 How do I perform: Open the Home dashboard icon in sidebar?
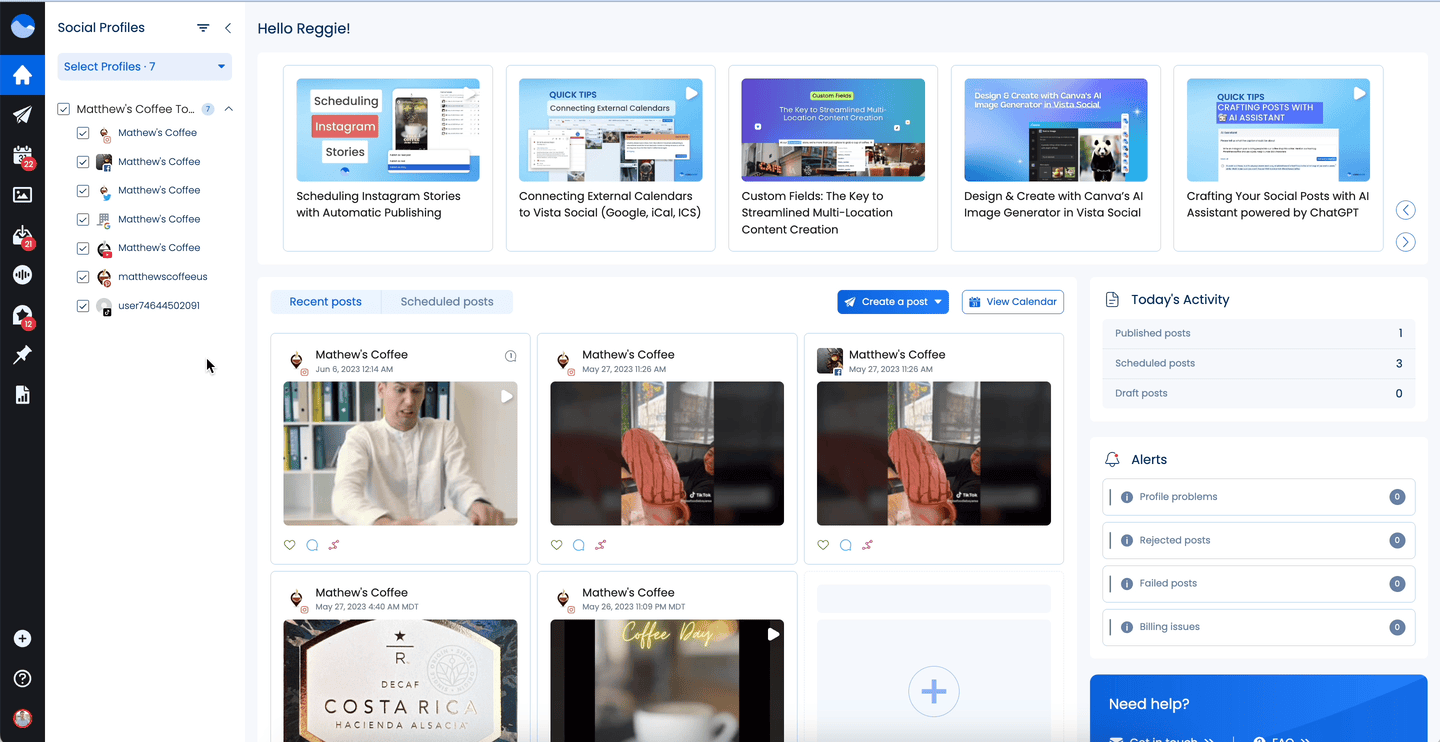(22, 75)
